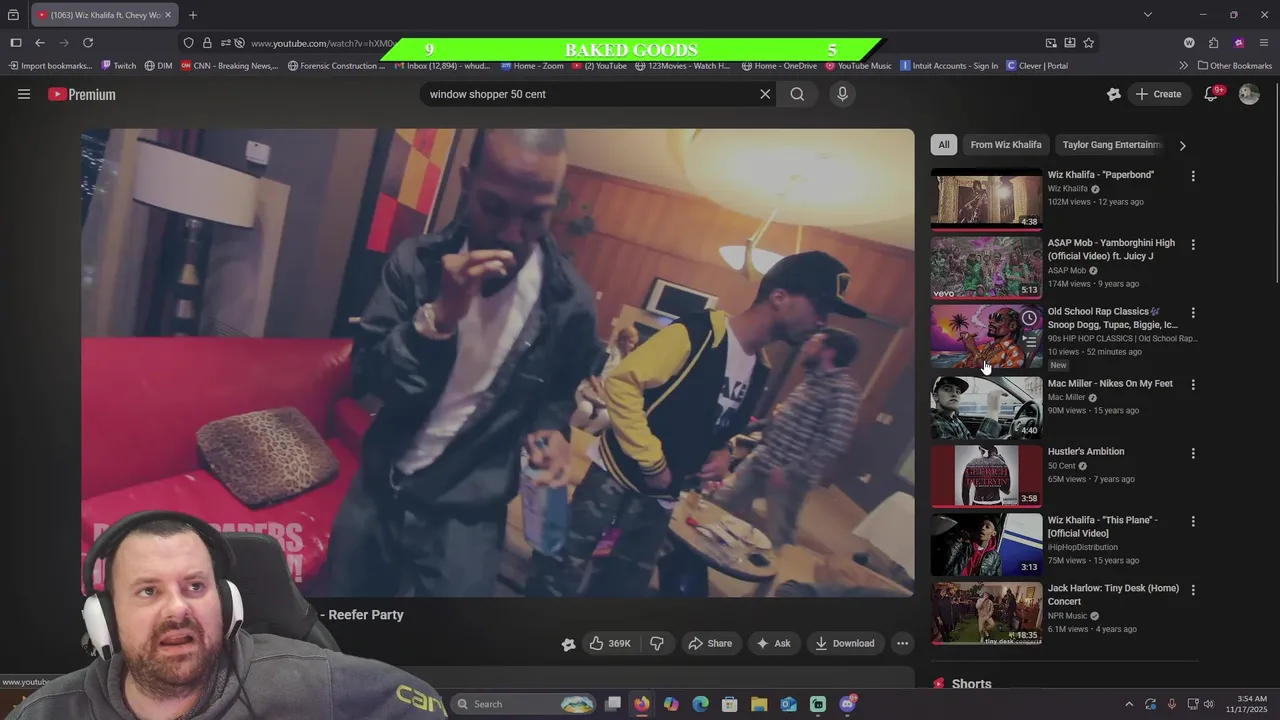Bookmark this page with the star
The image size is (1280, 720).
1089,43
